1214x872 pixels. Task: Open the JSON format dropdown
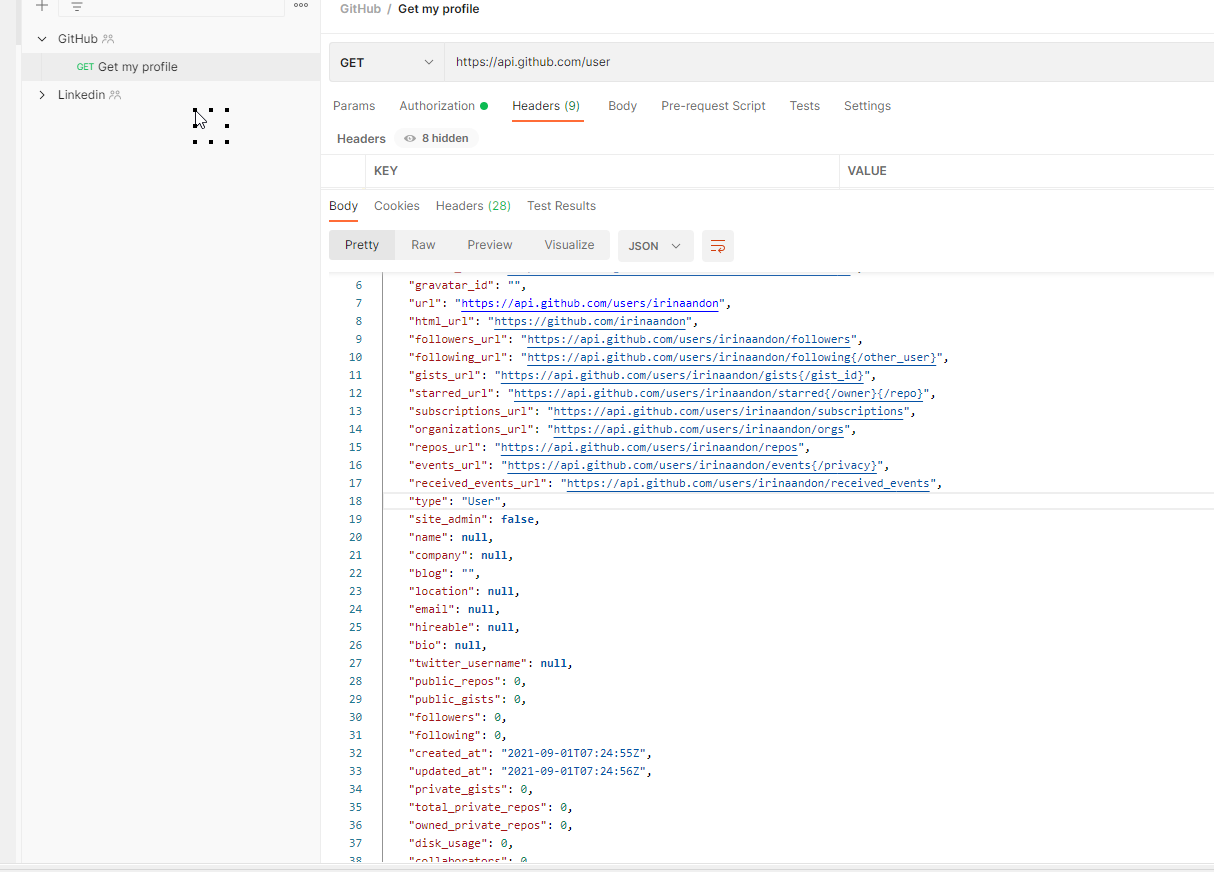pos(655,245)
